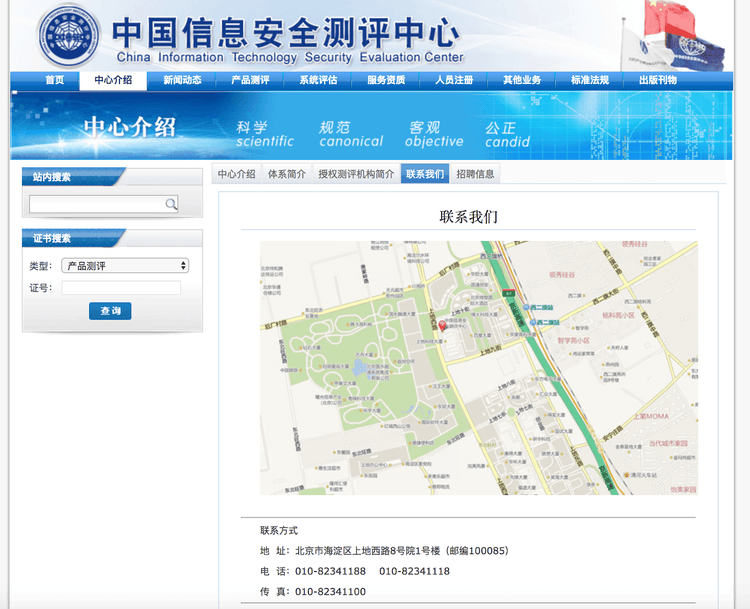750x609 pixels.
Task: Click the address text 北京市海淀区上地西路8号院1号楼
Action: 367,551
